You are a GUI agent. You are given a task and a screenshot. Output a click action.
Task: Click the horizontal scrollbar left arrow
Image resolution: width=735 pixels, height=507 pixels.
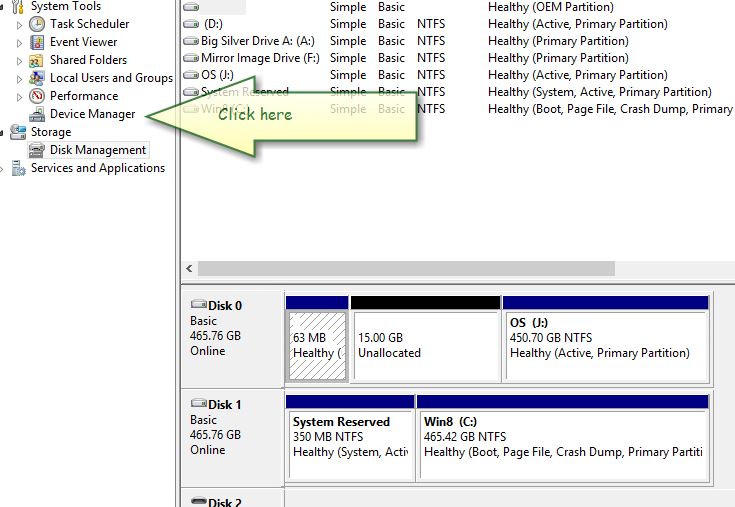tap(189, 268)
